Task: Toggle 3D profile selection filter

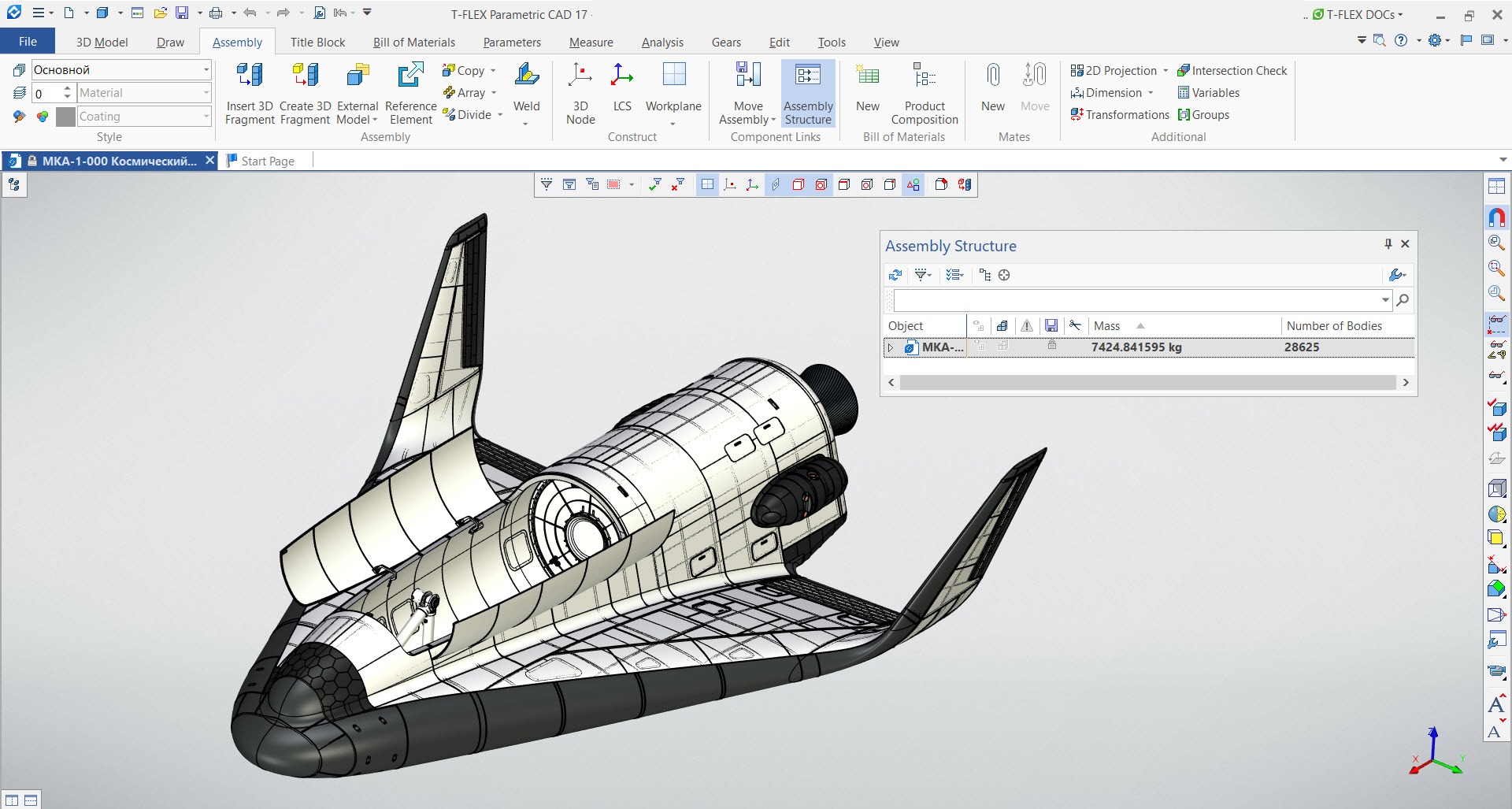Action: click(776, 185)
